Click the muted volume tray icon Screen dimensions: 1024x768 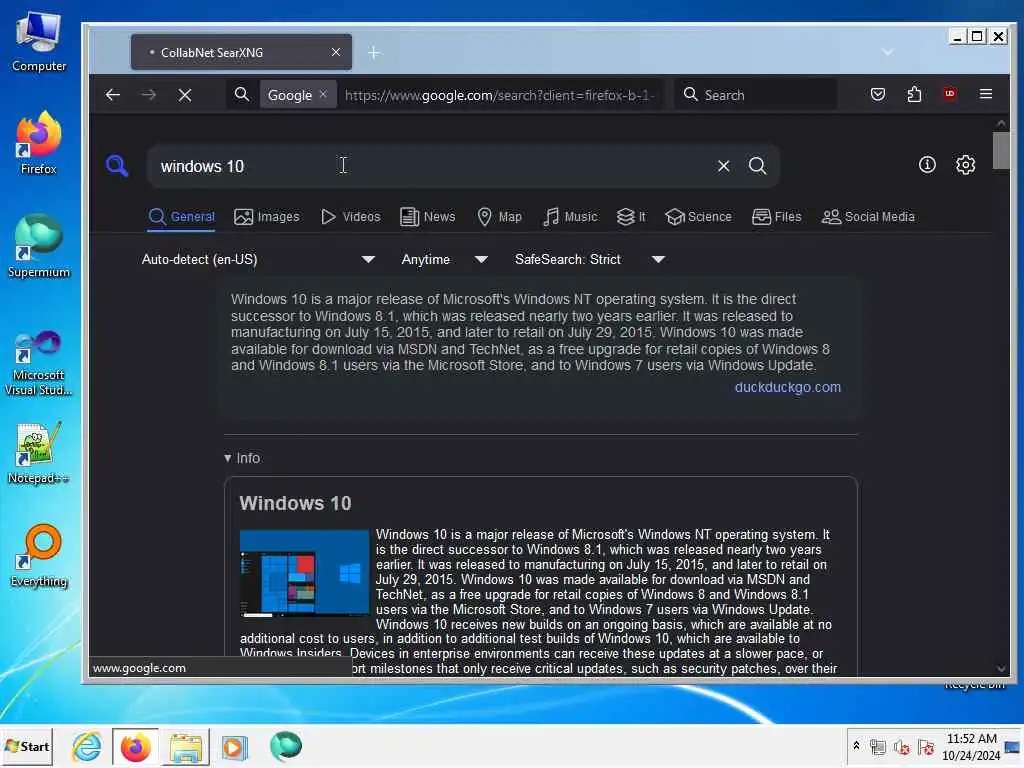click(902, 747)
